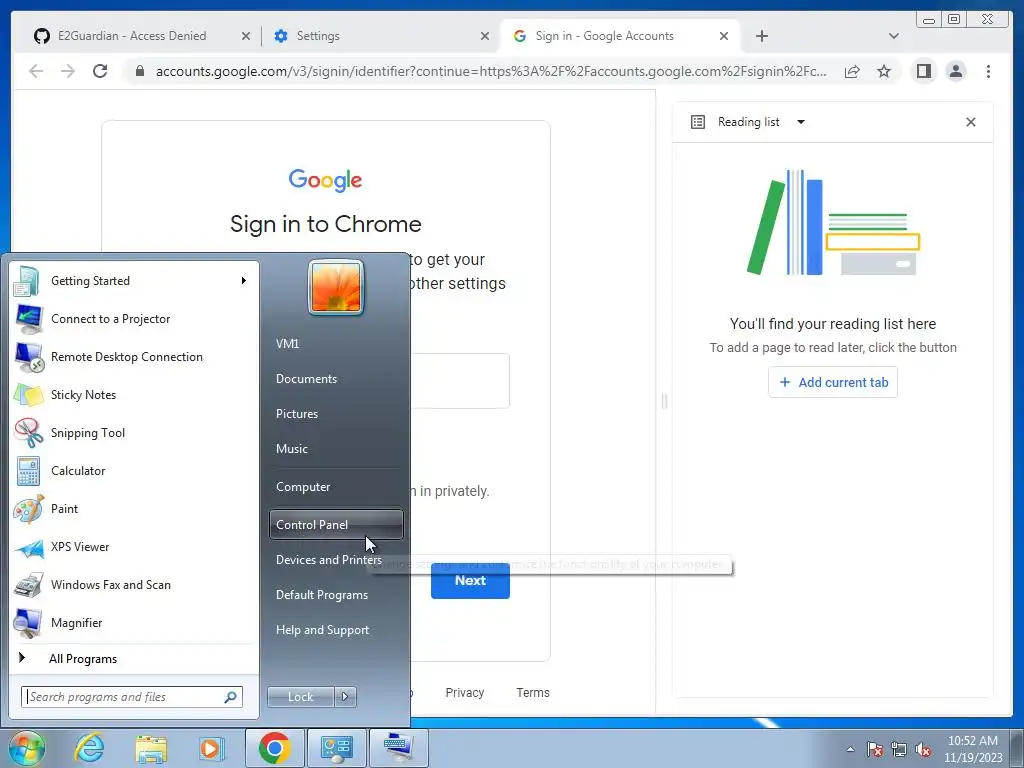Open the Terms link

pos(533,692)
